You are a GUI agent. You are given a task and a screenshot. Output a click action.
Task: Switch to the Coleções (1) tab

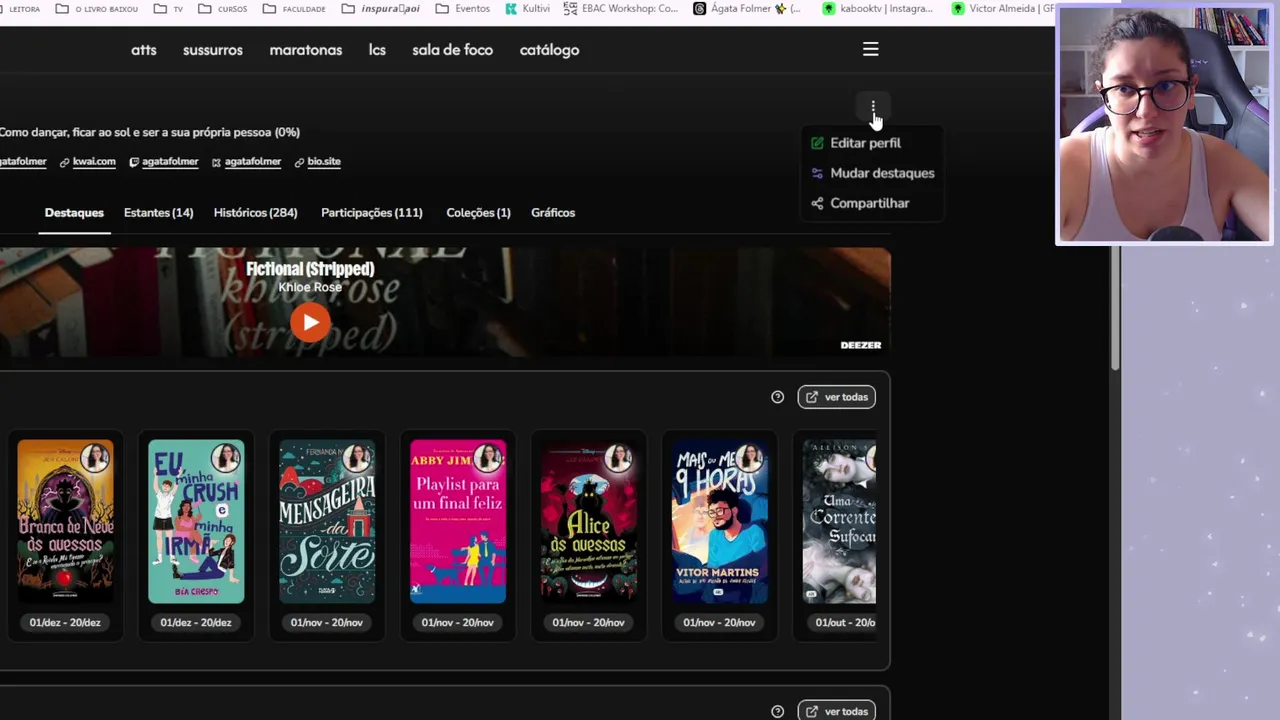coord(478,213)
